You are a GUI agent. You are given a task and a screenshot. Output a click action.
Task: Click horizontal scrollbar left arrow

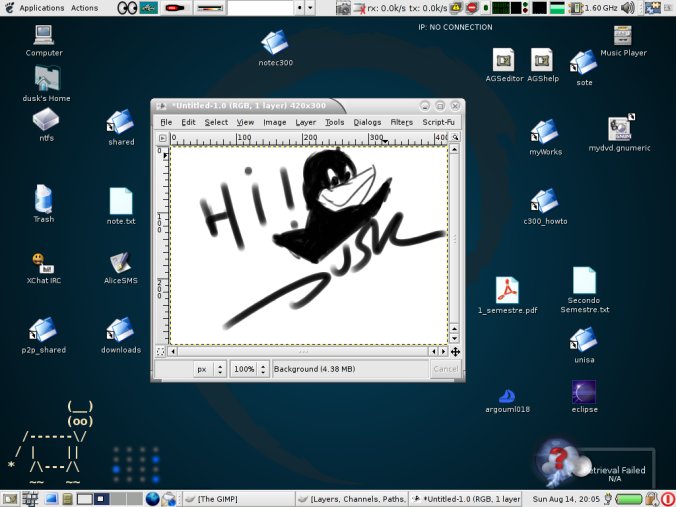click(x=173, y=351)
